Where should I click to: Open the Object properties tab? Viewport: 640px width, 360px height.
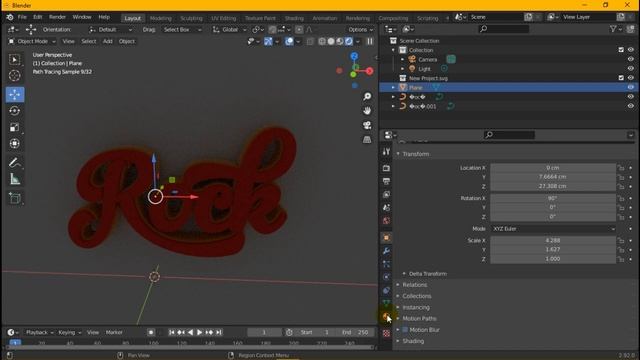(386, 238)
